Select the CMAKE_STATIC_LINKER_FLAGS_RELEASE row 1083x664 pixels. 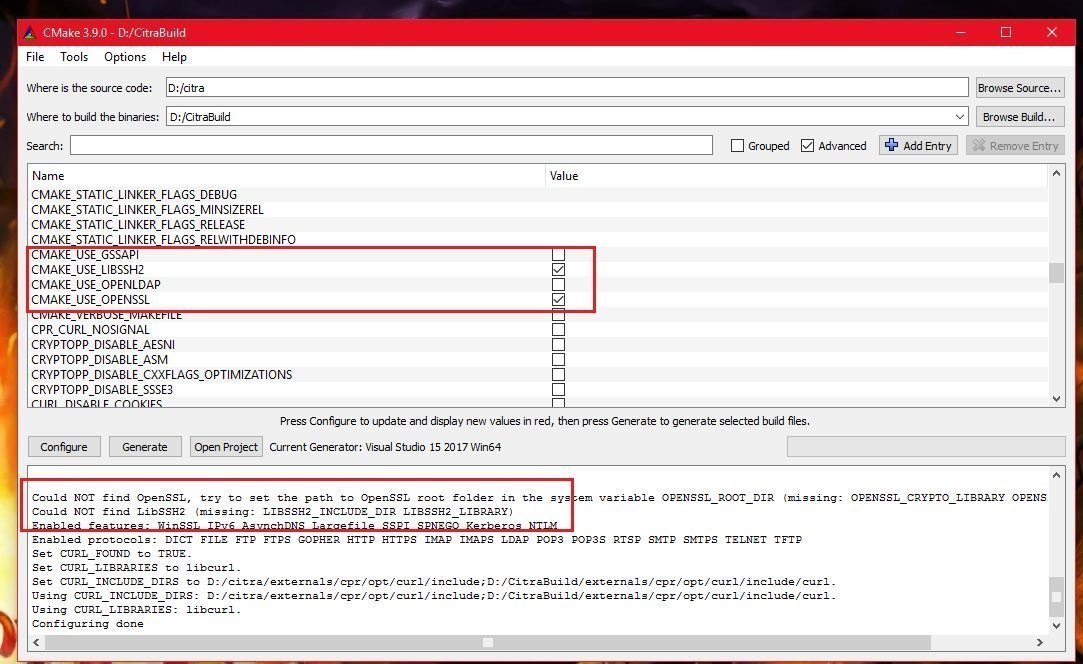(x=537, y=225)
